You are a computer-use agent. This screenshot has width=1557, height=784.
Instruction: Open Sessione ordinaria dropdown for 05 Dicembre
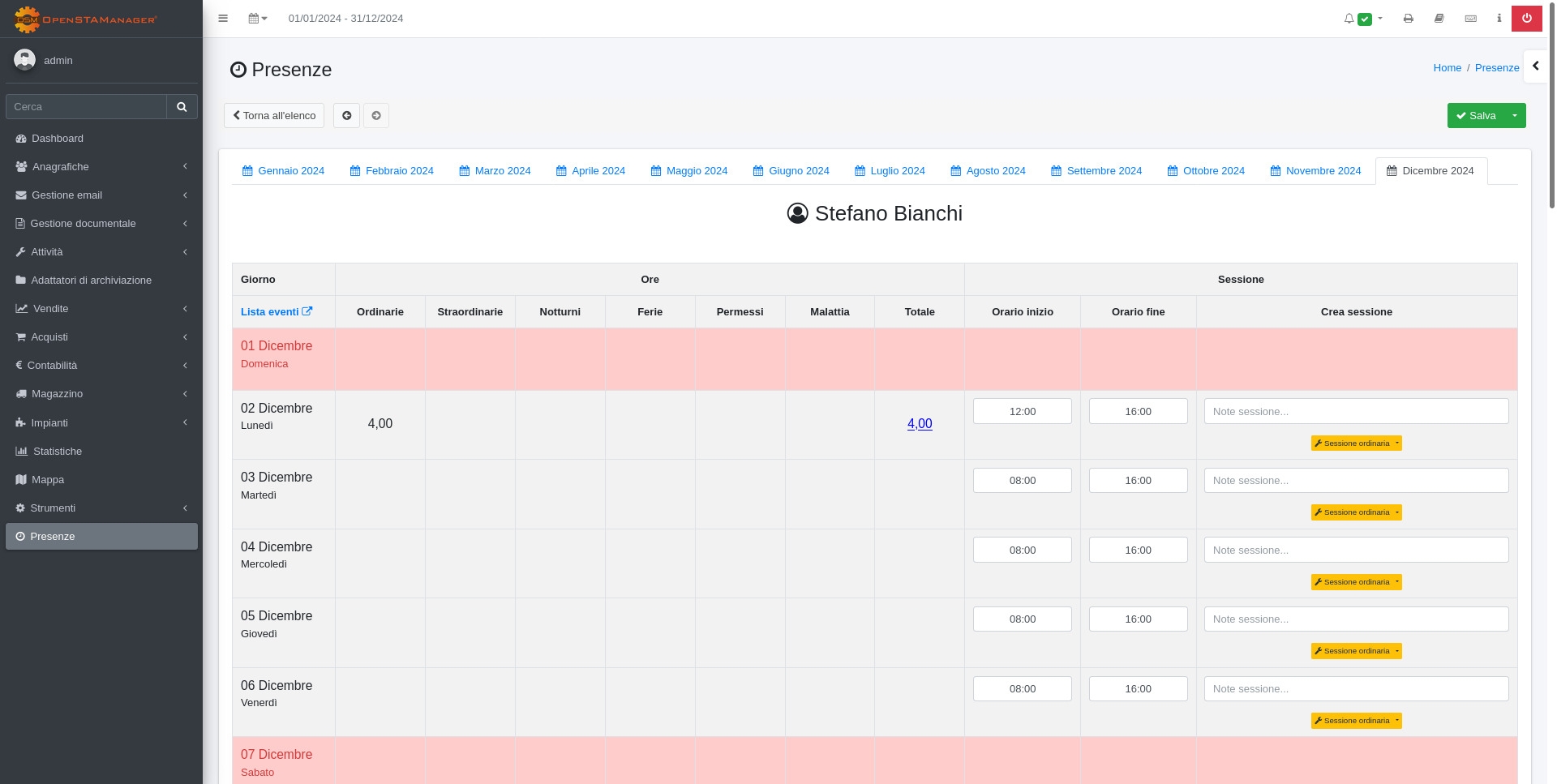(1397, 651)
